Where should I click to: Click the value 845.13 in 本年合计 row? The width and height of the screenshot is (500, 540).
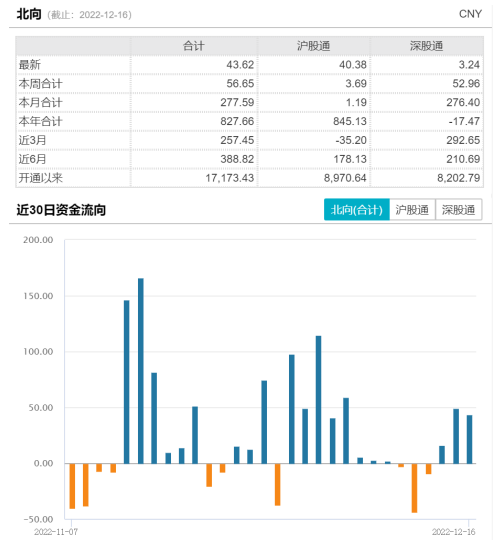click(350, 121)
